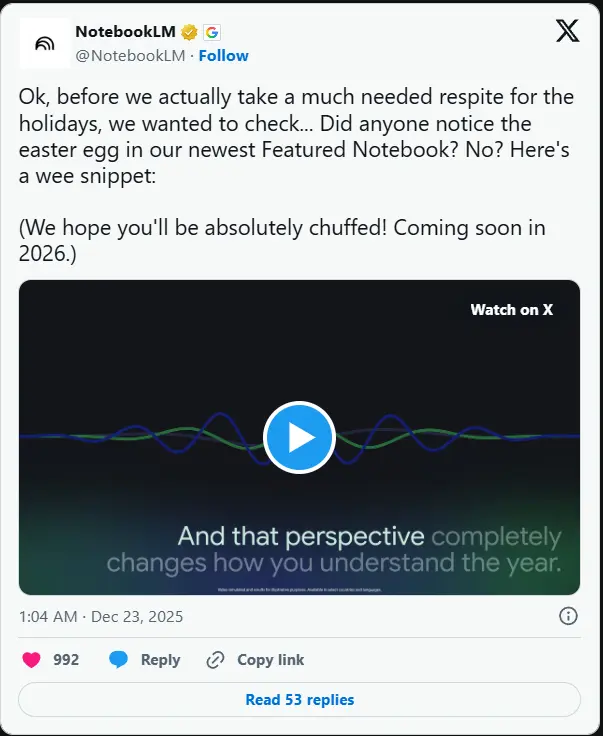The height and width of the screenshot is (736, 603).
Task: Click the @NotebookLM handle
Action: click(x=130, y=56)
